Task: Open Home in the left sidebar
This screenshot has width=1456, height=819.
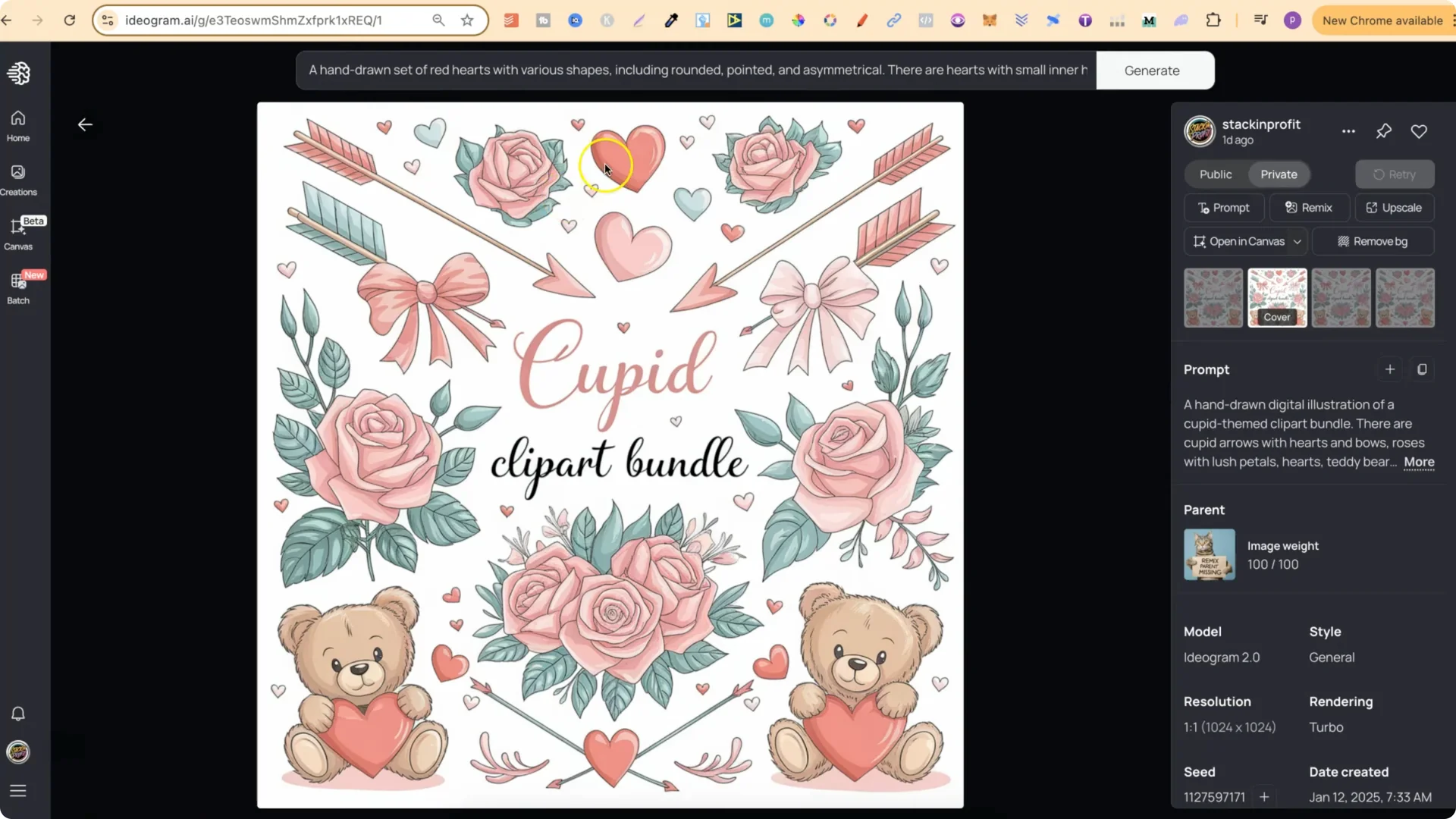Action: pyautogui.click(x=17, y=125)
